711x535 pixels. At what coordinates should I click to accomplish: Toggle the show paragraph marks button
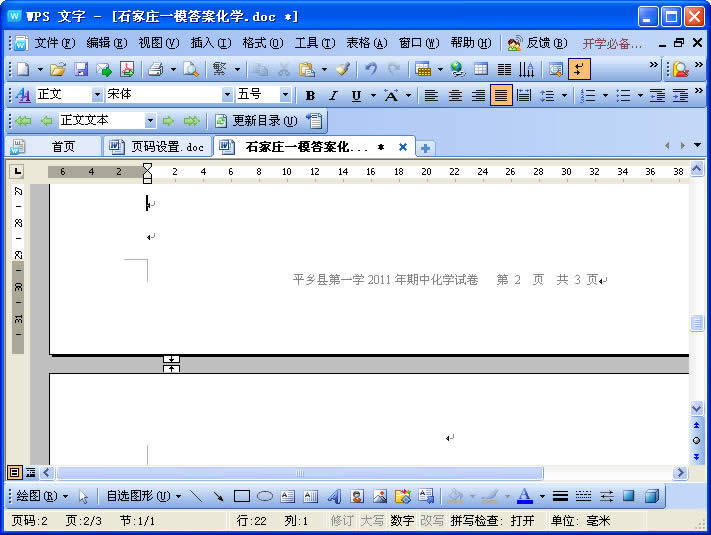pyautogui.click(x=579, y=69)
